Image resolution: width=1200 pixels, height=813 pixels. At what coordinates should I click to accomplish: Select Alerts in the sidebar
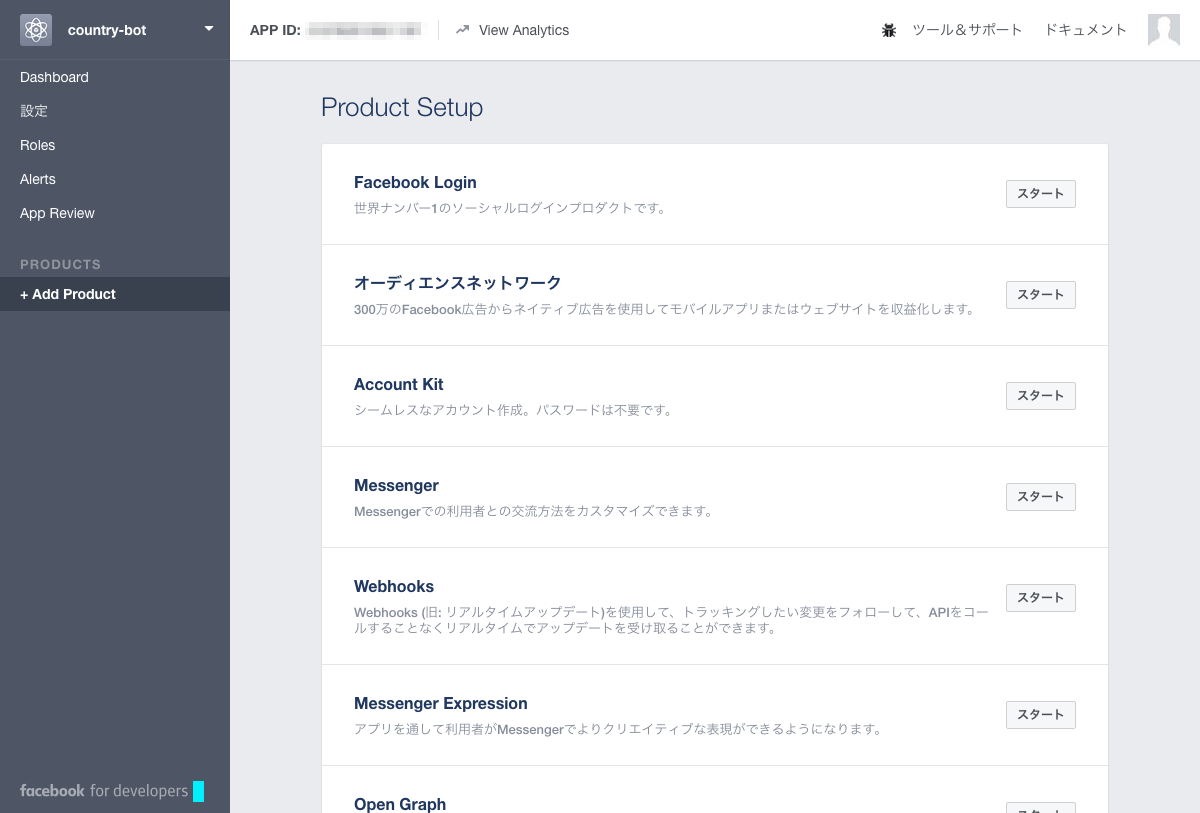(x=38, y=179)
